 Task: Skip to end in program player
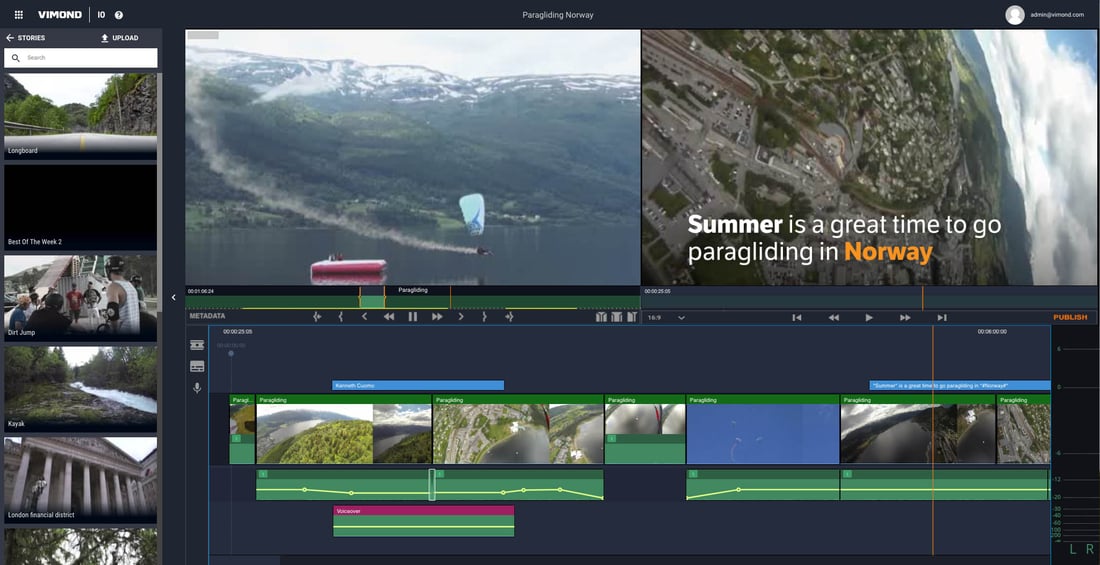point(942,318)
